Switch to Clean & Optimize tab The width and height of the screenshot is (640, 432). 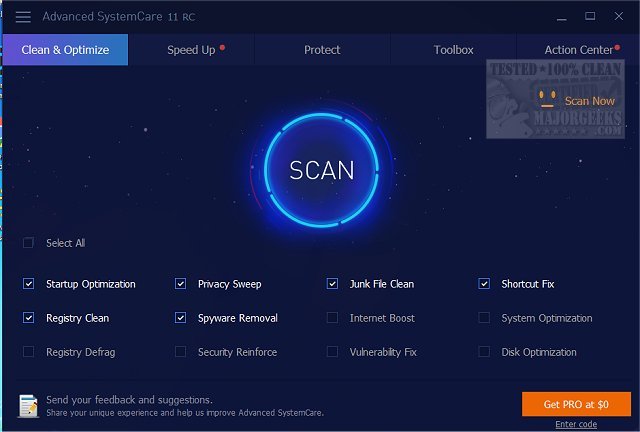click(65, 50)
